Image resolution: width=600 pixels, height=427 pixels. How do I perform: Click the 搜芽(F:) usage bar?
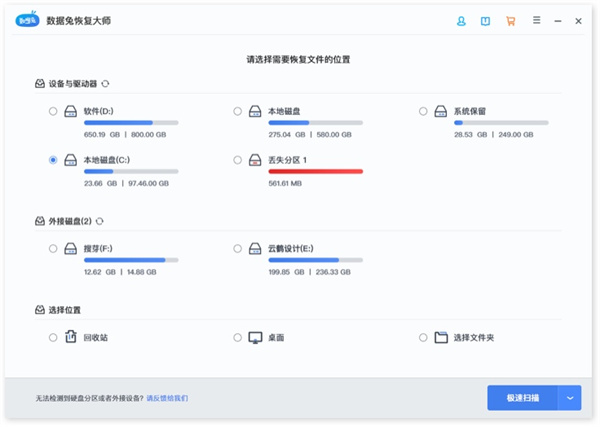[x=131, y=260]
